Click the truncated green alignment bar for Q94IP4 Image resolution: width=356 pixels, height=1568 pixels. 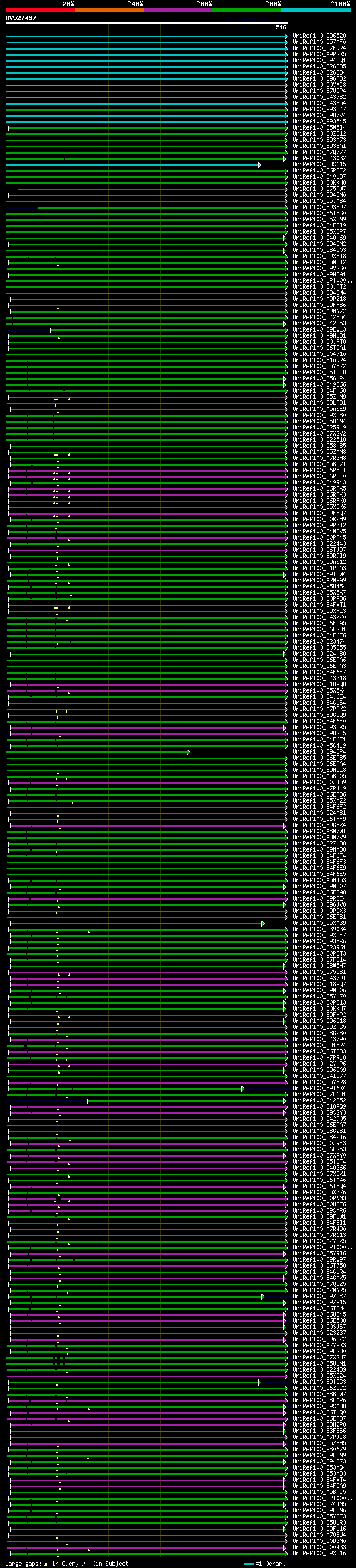pyautogui.click(x=98, y=753)
